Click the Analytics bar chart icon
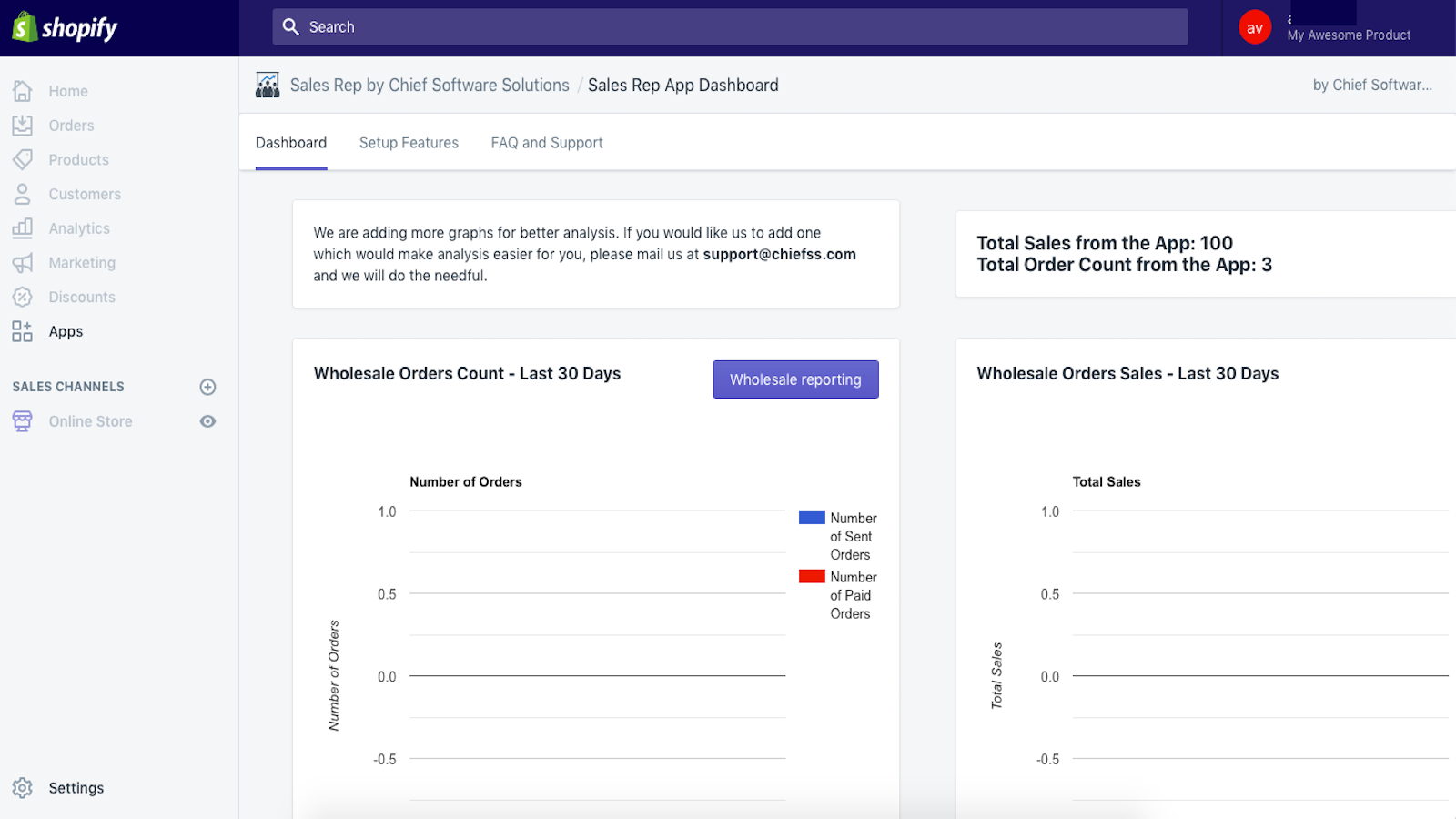The height and width of the screenshot is (819, 1456). 23,228
